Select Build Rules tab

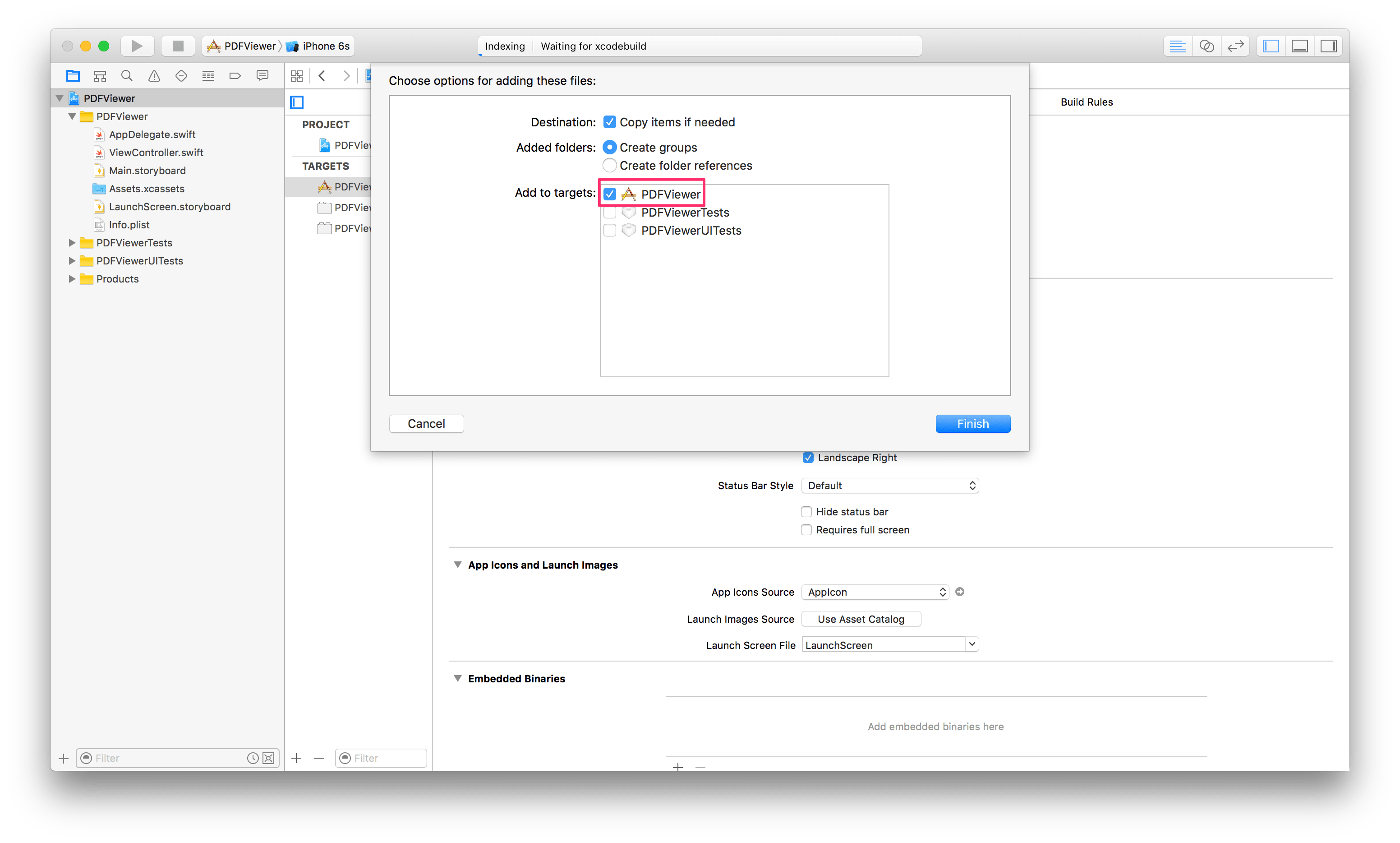pos(1086,102)
